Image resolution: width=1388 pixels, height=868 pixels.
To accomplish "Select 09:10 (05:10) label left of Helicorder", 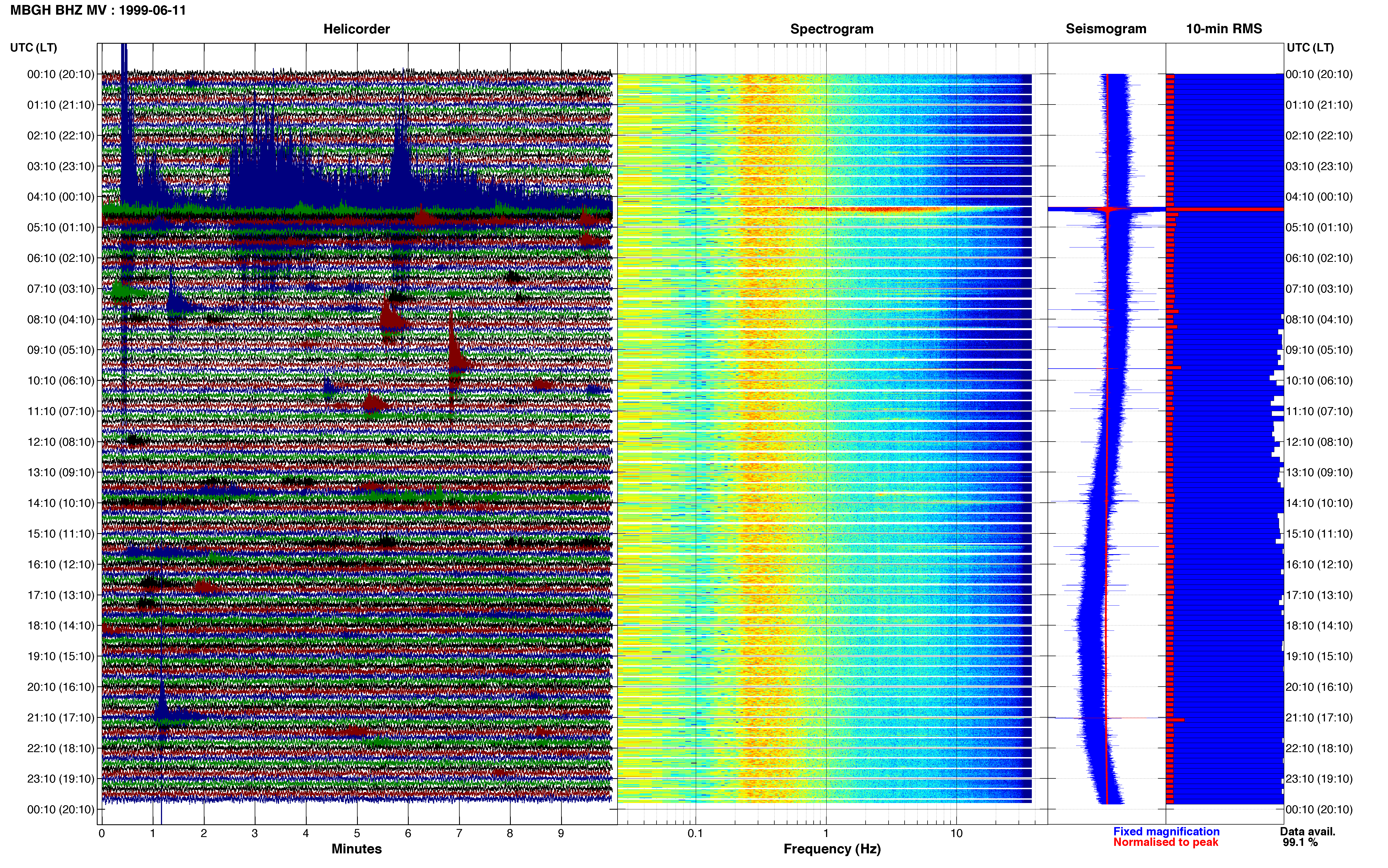I will click(61, 350).
